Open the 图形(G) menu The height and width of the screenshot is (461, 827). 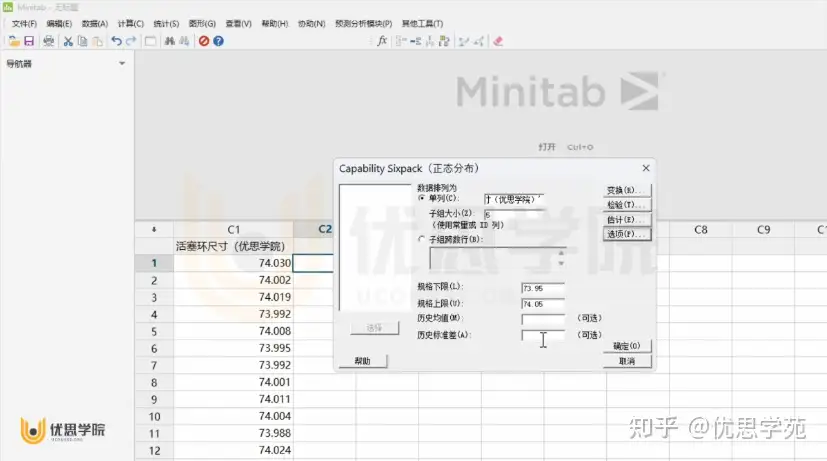coord(203,24)
